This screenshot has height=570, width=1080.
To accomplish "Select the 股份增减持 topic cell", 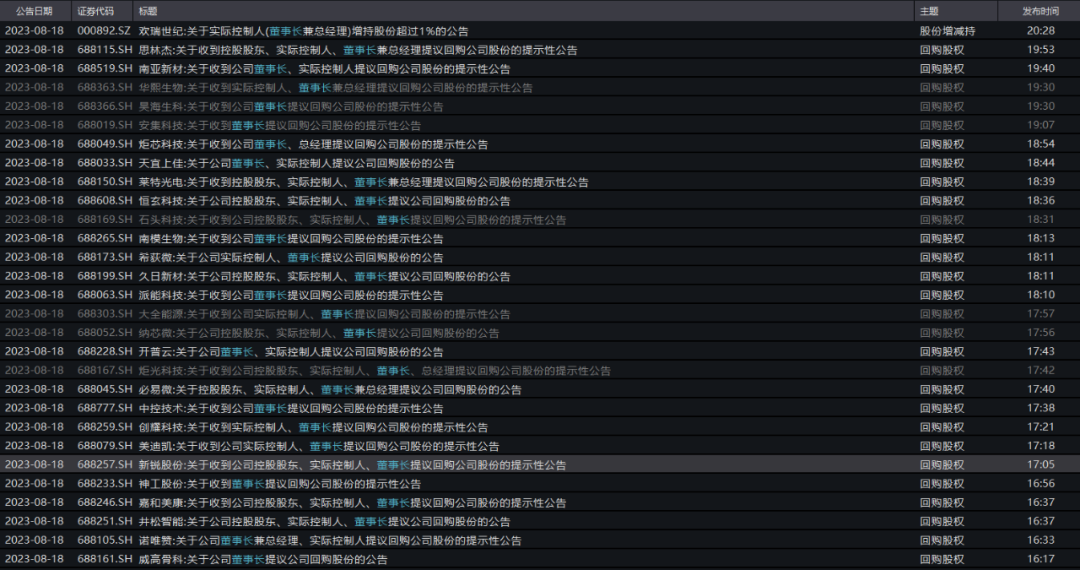I will pos(947,31).
